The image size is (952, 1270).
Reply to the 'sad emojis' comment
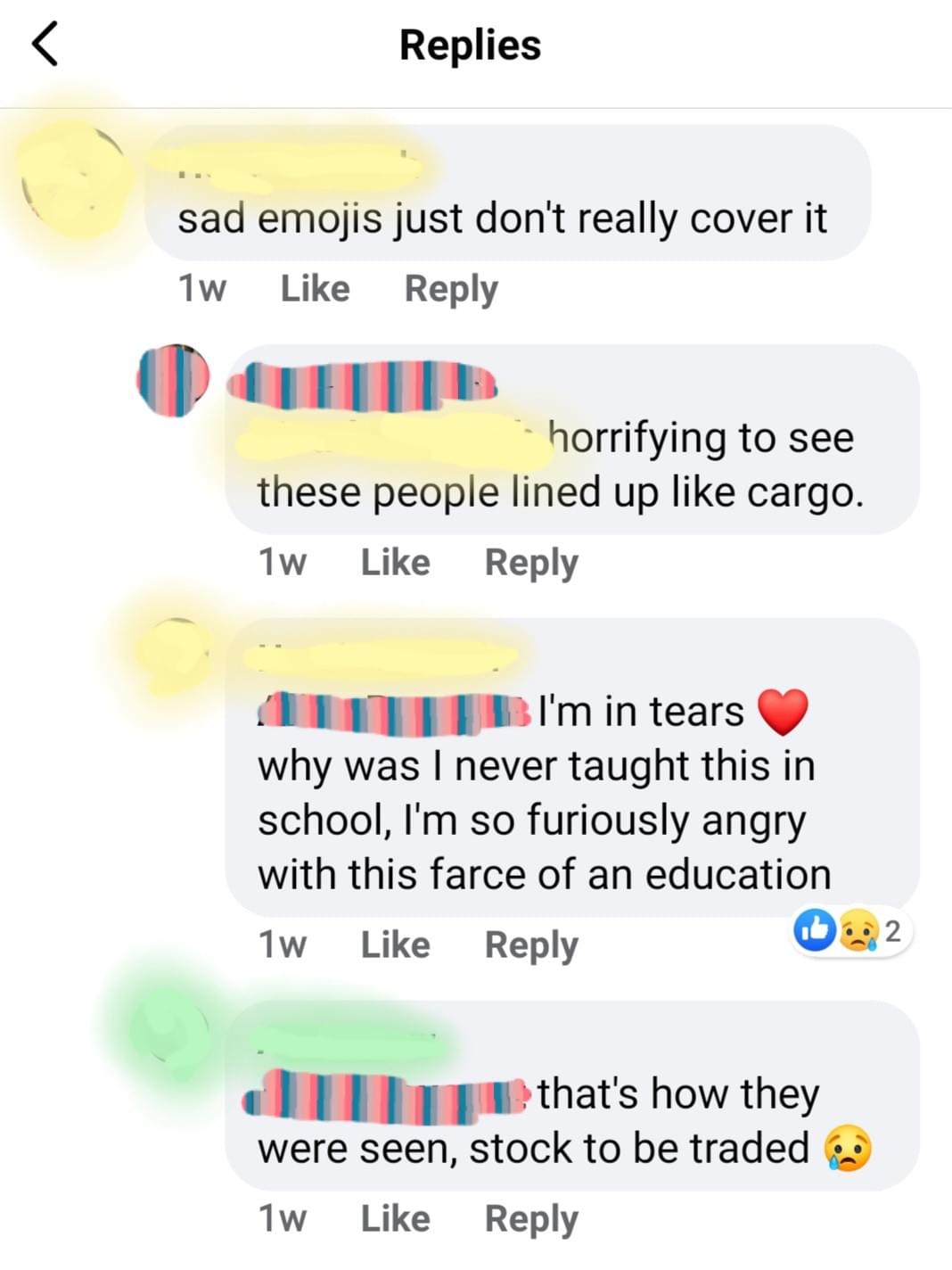(451, 289)
